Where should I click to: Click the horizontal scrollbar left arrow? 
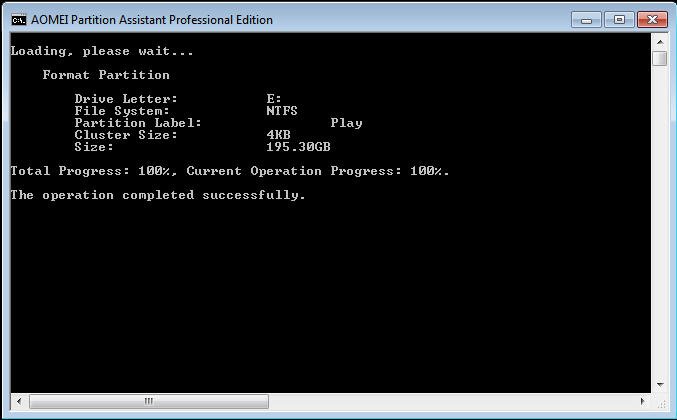click(x=17, y=401)
